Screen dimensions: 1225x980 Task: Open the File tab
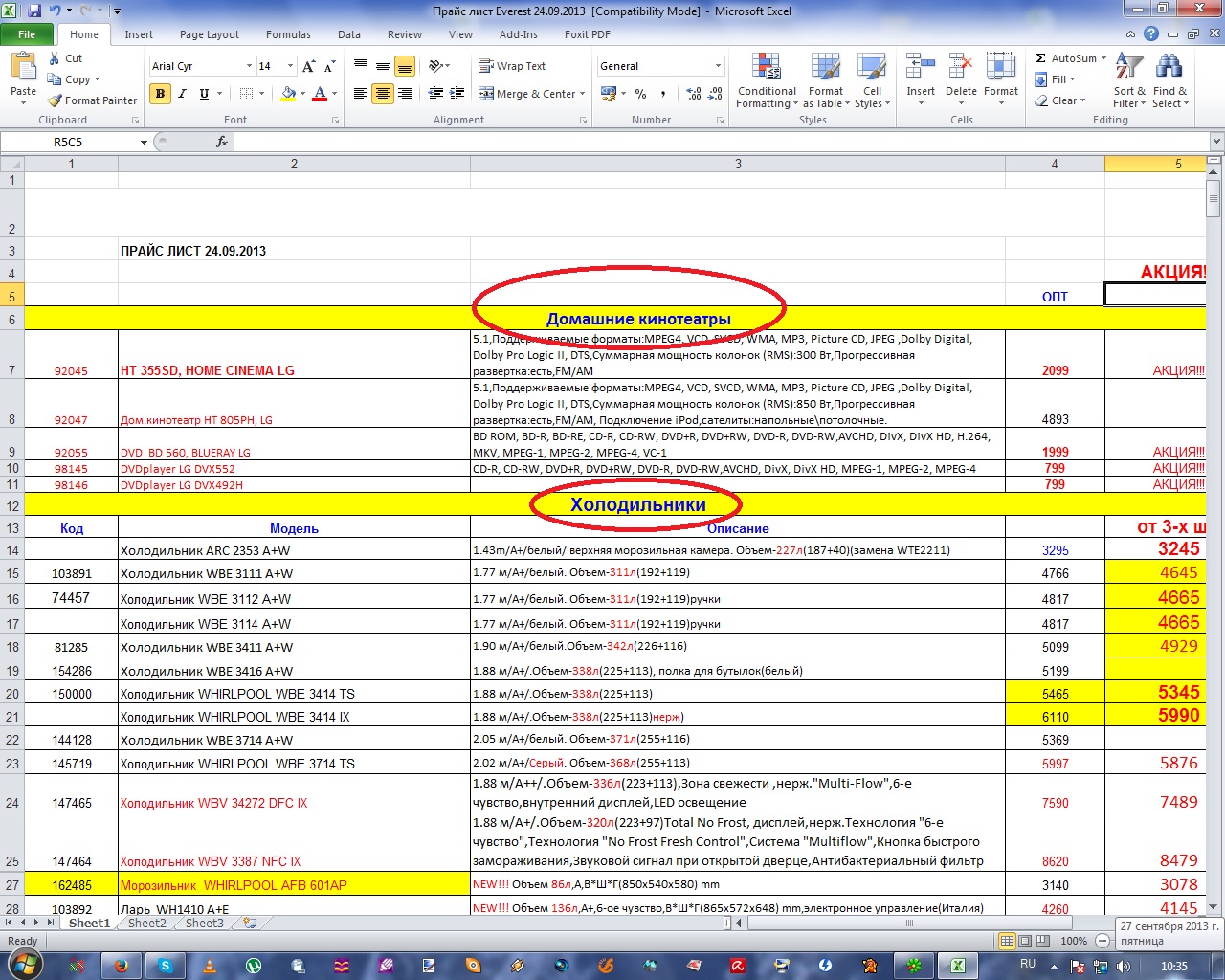(27, 34)
